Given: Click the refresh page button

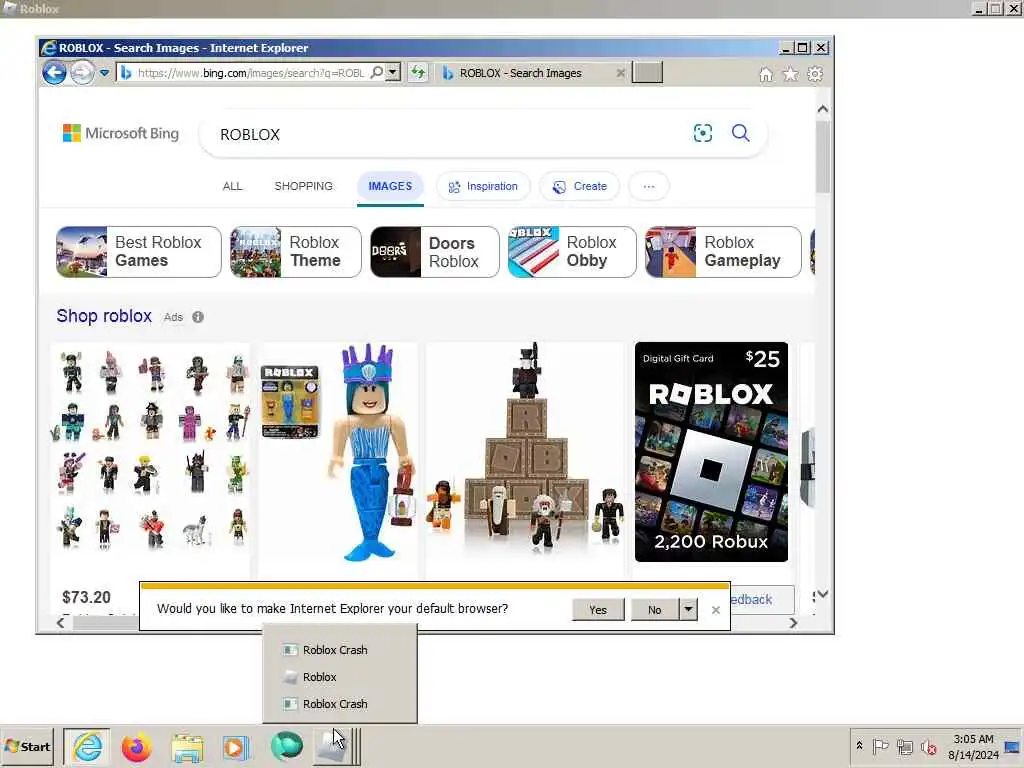Looking at the screenshot, I should pos(417,72).
